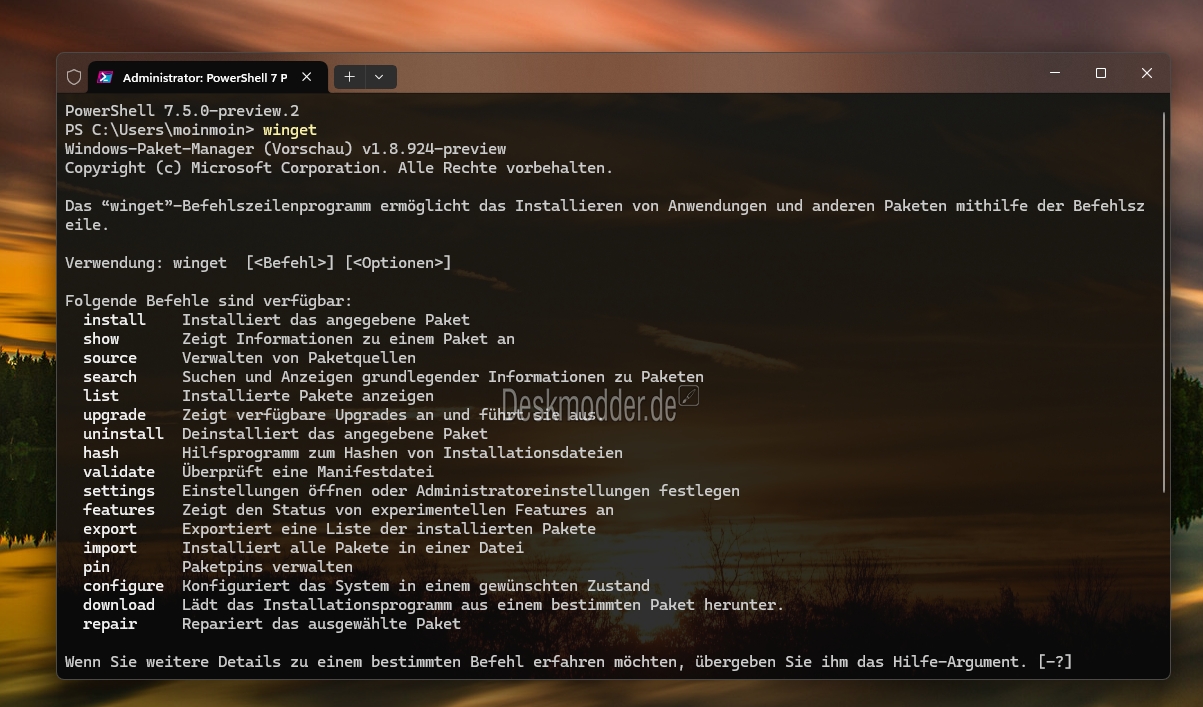
Task: Click the 'export' command entry
Action: 110,529
